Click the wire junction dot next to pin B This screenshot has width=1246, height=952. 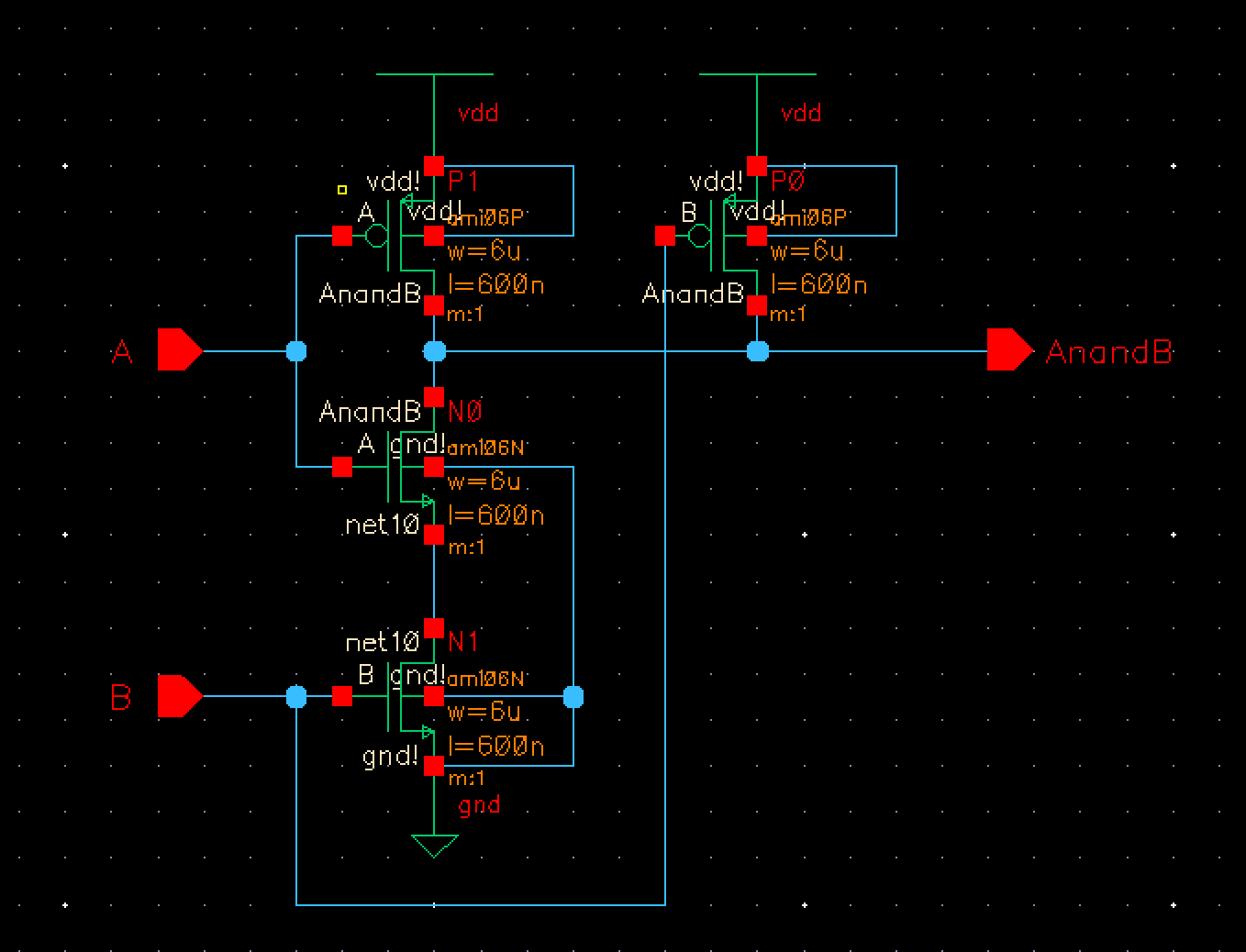296,698
